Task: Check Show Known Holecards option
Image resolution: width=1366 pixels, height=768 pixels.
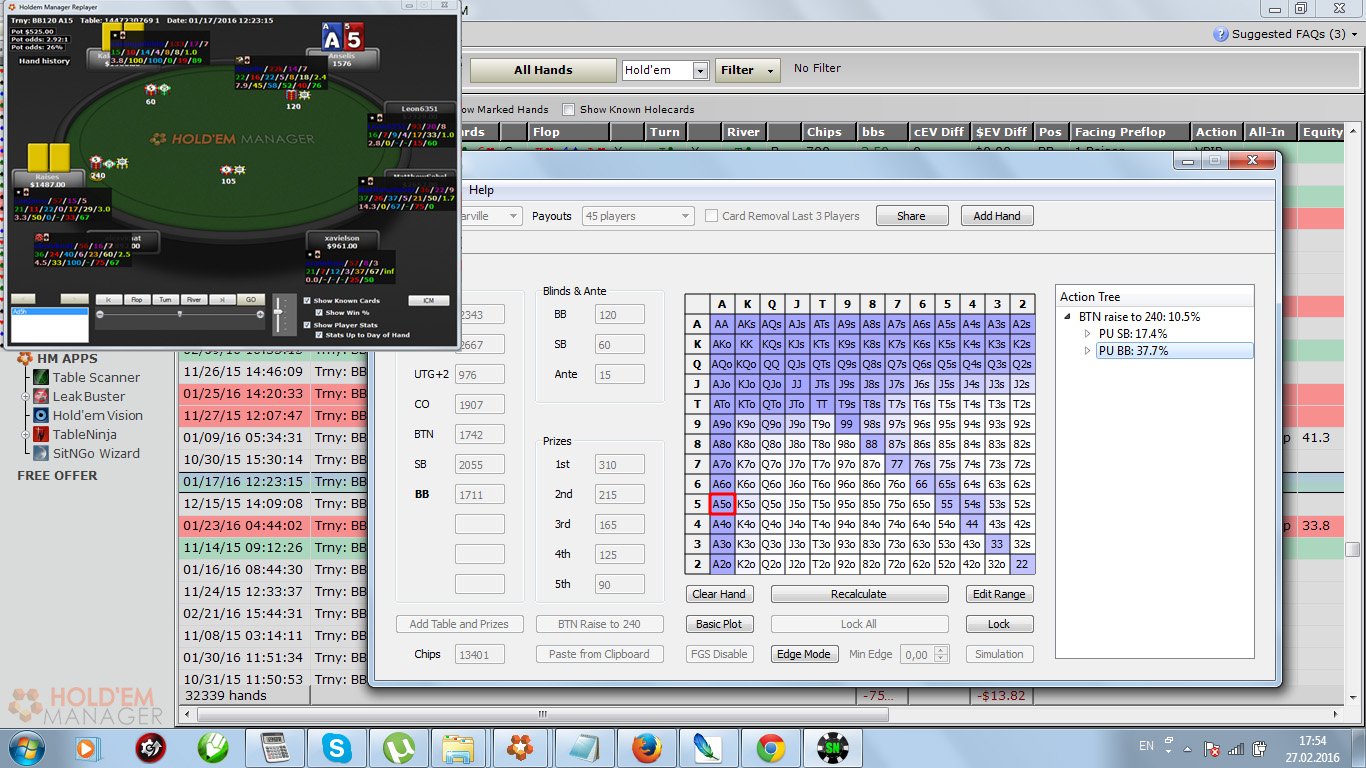Action: click(569, 109)
